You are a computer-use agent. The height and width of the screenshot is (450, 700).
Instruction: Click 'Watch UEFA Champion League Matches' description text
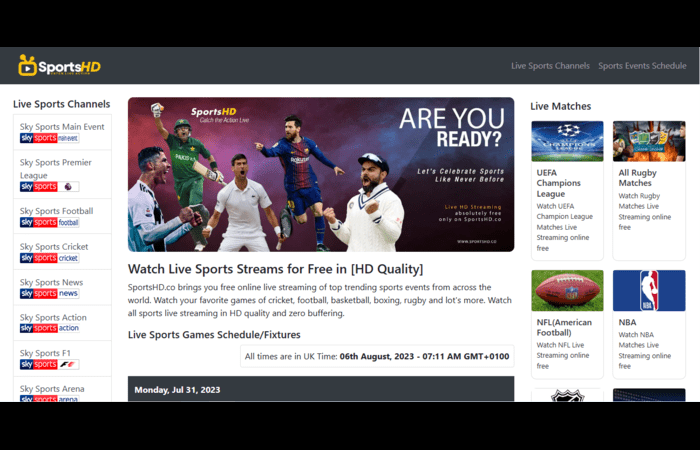click(564, 227)
